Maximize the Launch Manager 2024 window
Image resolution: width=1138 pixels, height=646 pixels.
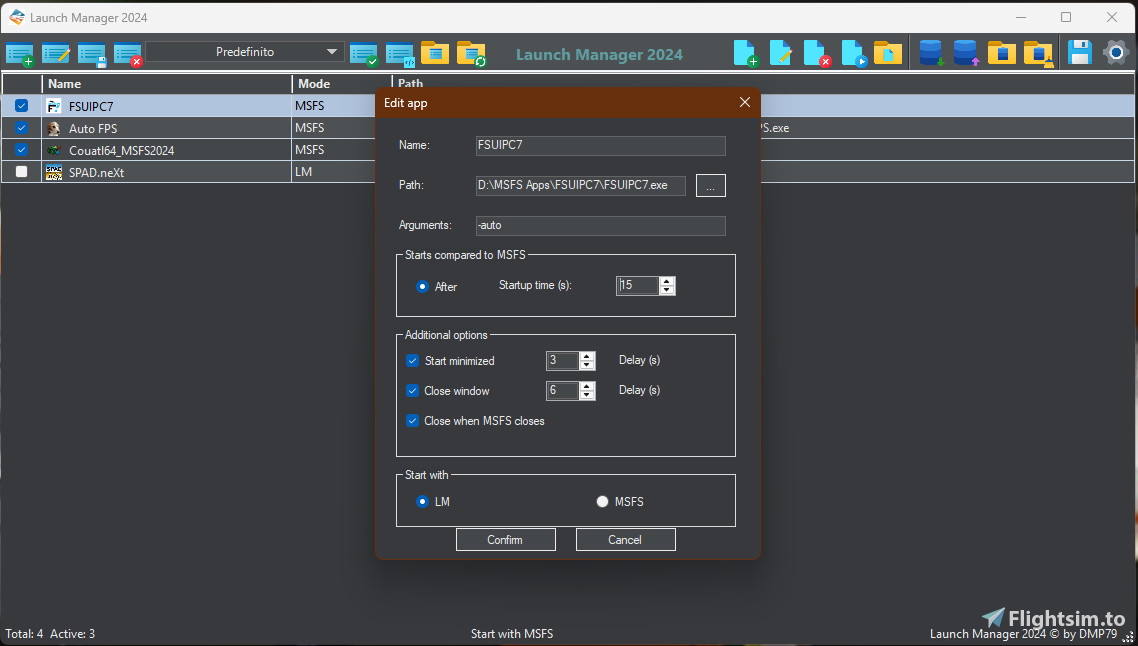tap(1065, 17)
